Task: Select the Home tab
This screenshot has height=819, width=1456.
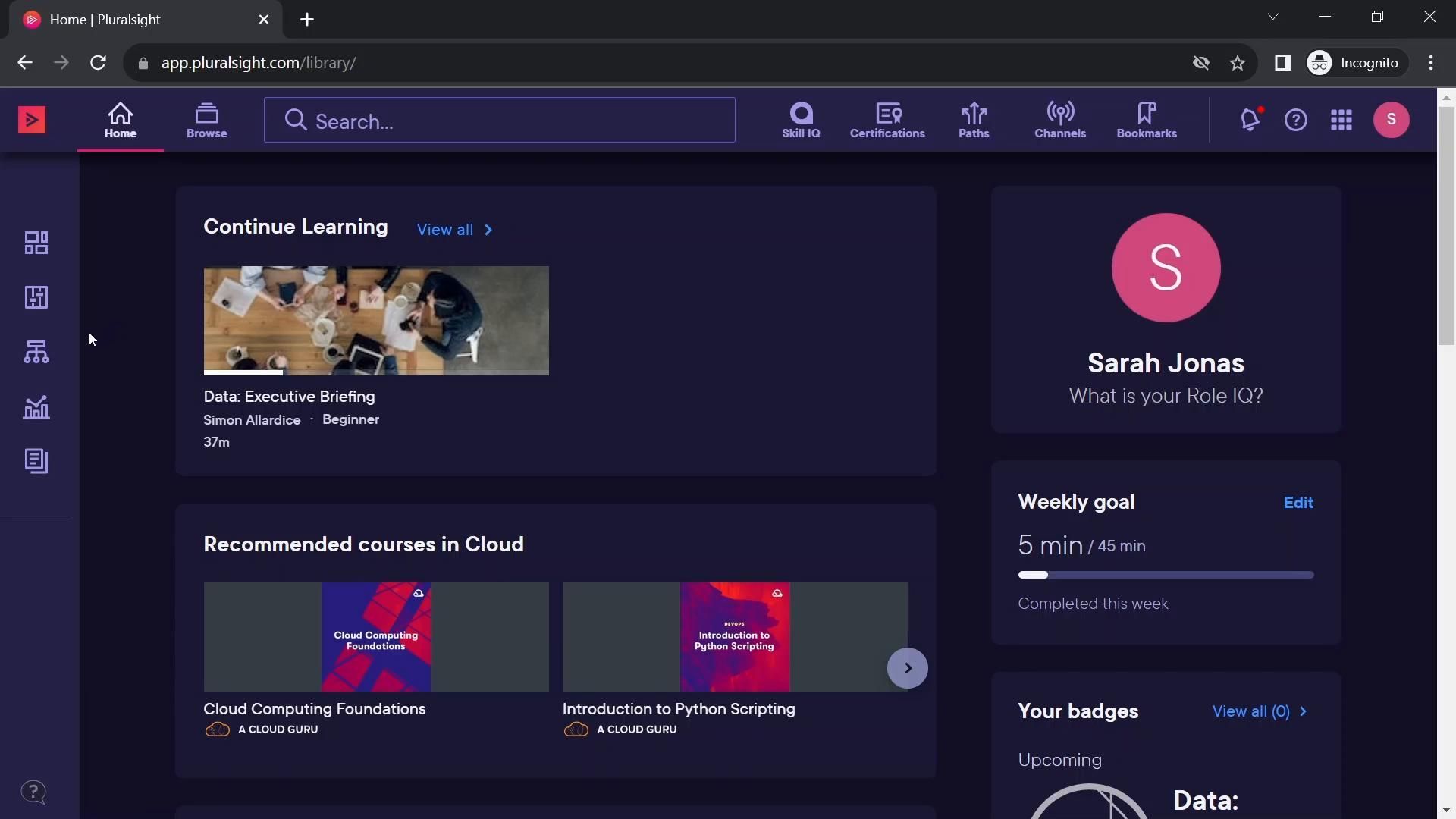Action: pos(121,120)
